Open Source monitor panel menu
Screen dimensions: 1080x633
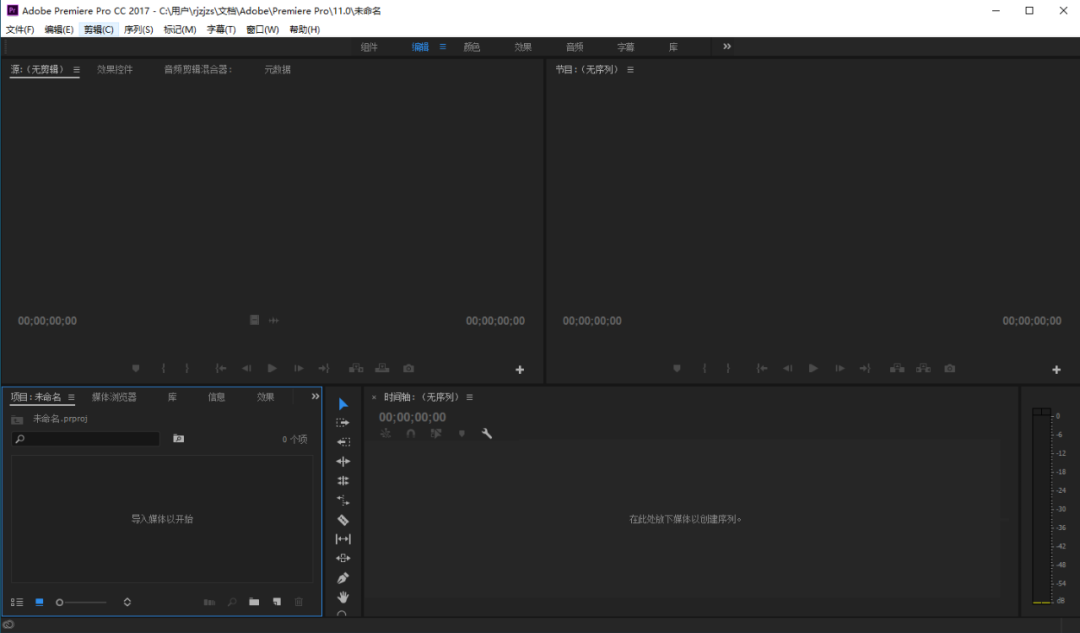[x=76, y=70]
